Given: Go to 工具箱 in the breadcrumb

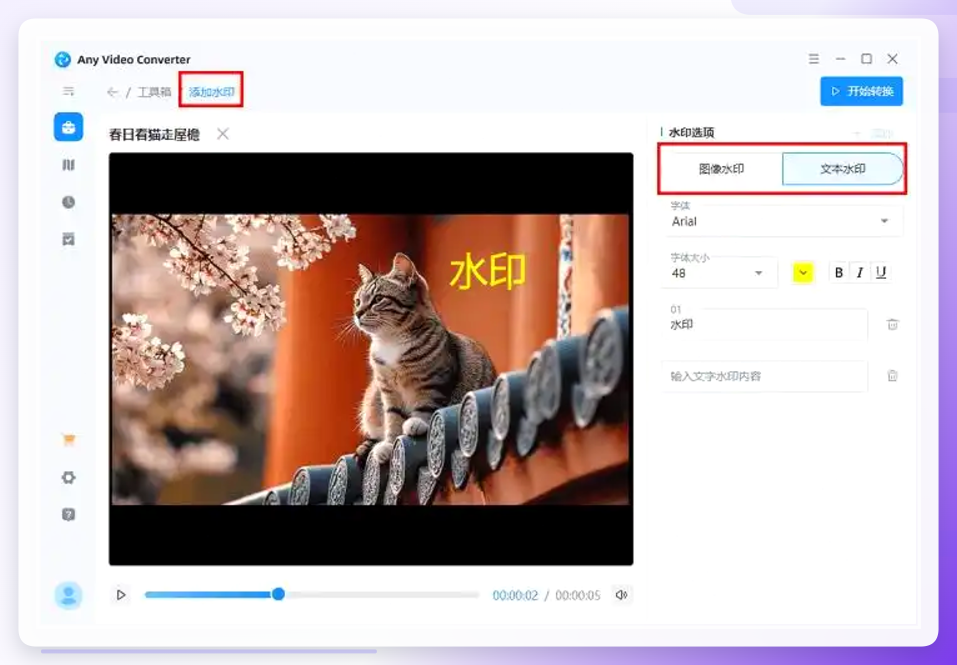Looking at the screenshot, I should tap(154, 92).
